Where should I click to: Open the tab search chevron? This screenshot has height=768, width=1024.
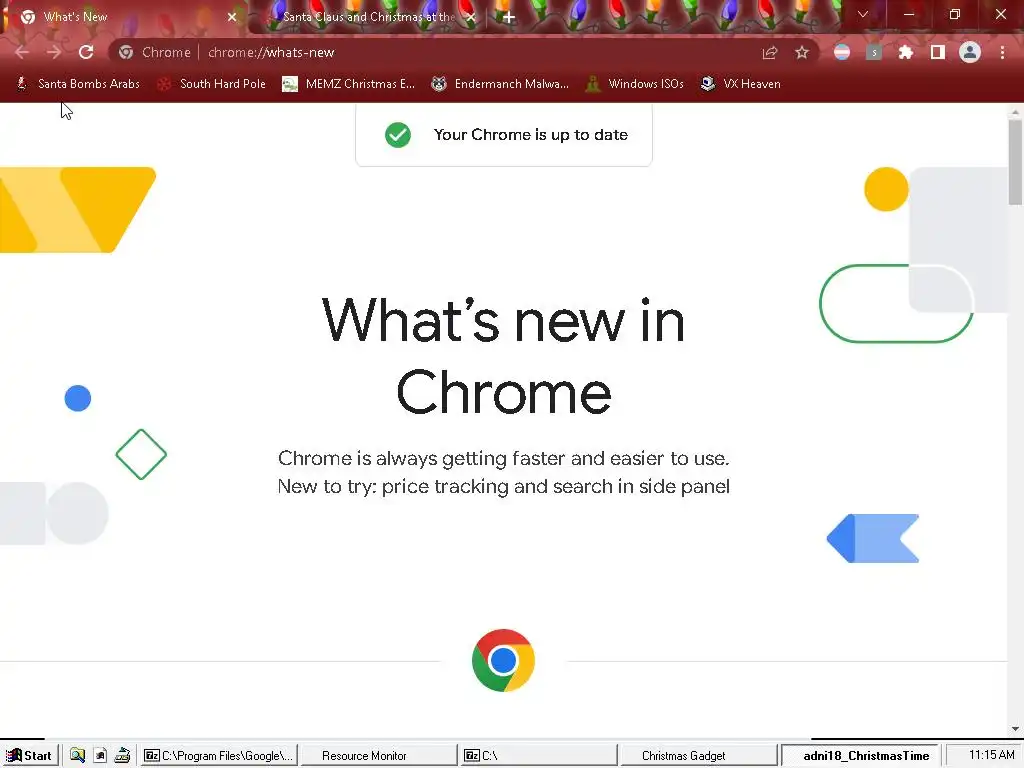click(x=863, y=14)
